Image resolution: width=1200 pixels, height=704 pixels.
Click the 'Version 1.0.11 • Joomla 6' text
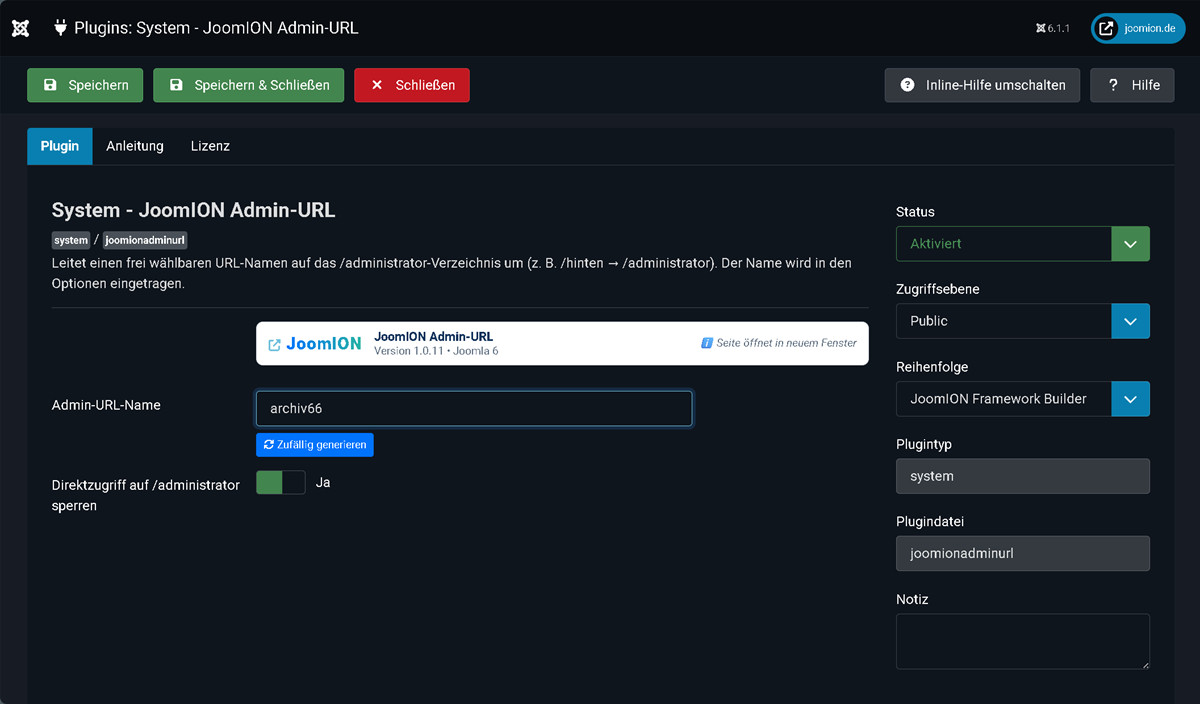[436, 351]
